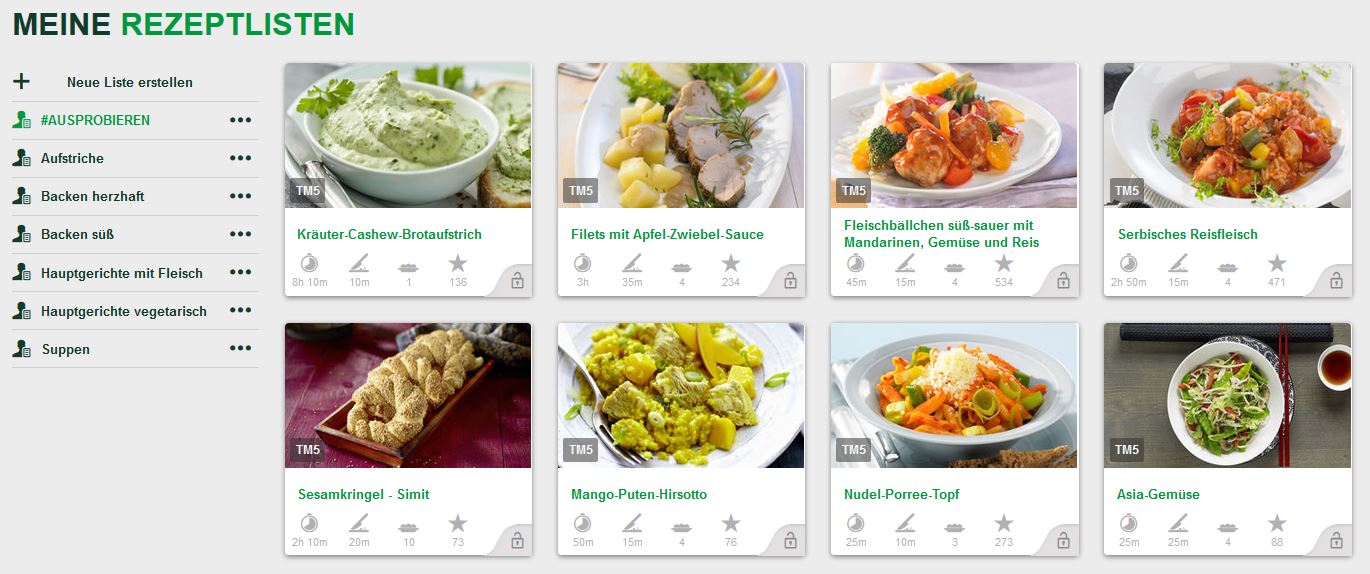The image size is (1370, 574).
Task: Click lock icon on Filets mit Apfel-Zwiebel-Sauce card
Action: 790,281
